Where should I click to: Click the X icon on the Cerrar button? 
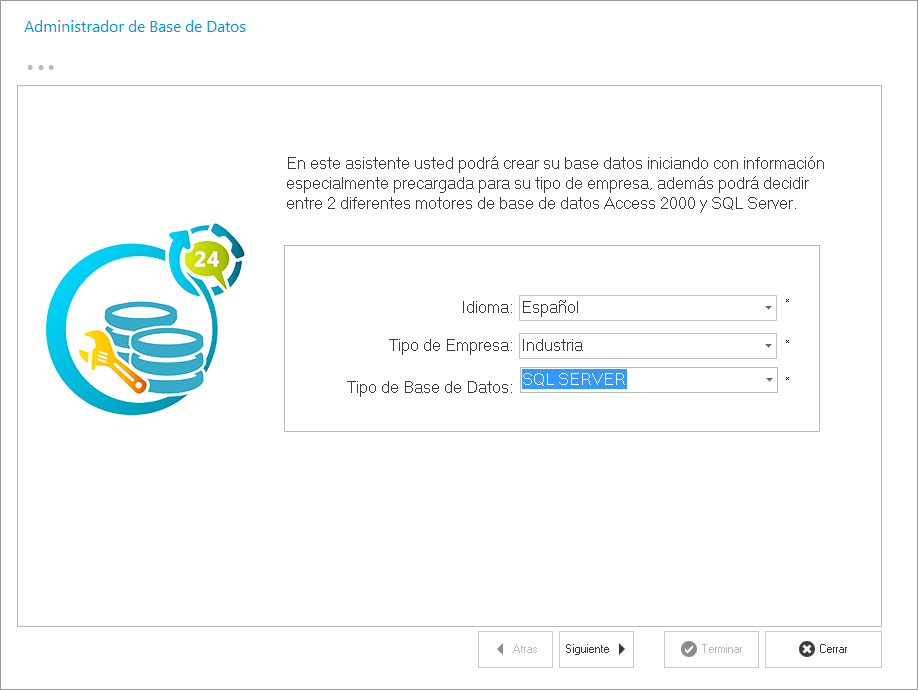pyautogui.click(x=807, y=649)
